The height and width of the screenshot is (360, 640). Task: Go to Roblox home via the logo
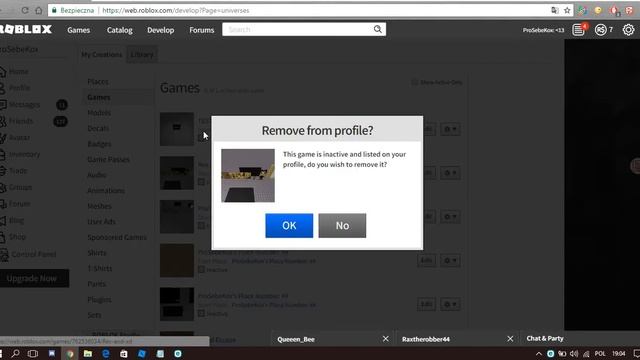point(26,29)
